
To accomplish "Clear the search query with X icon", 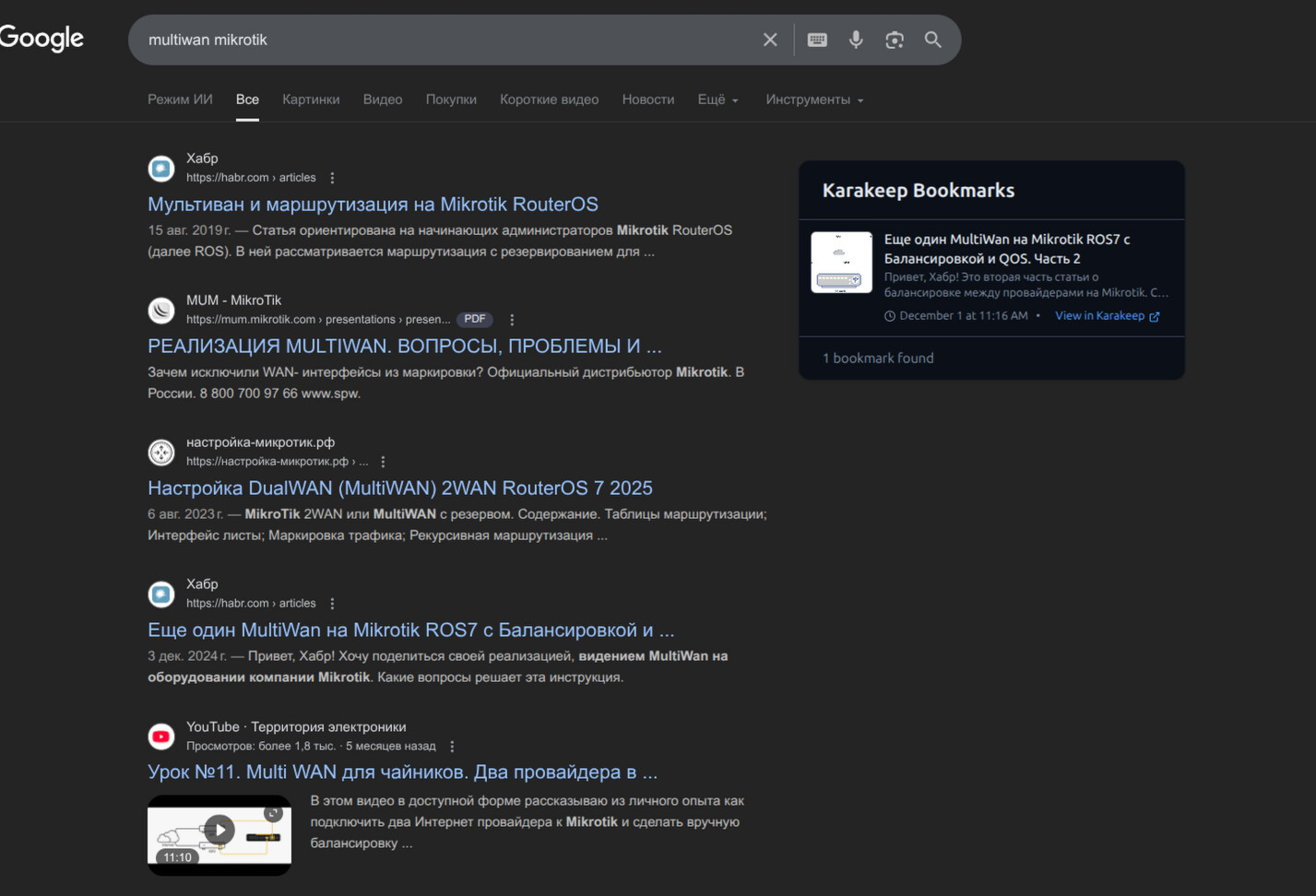I will pyautogui.click(x=770, y=40).
